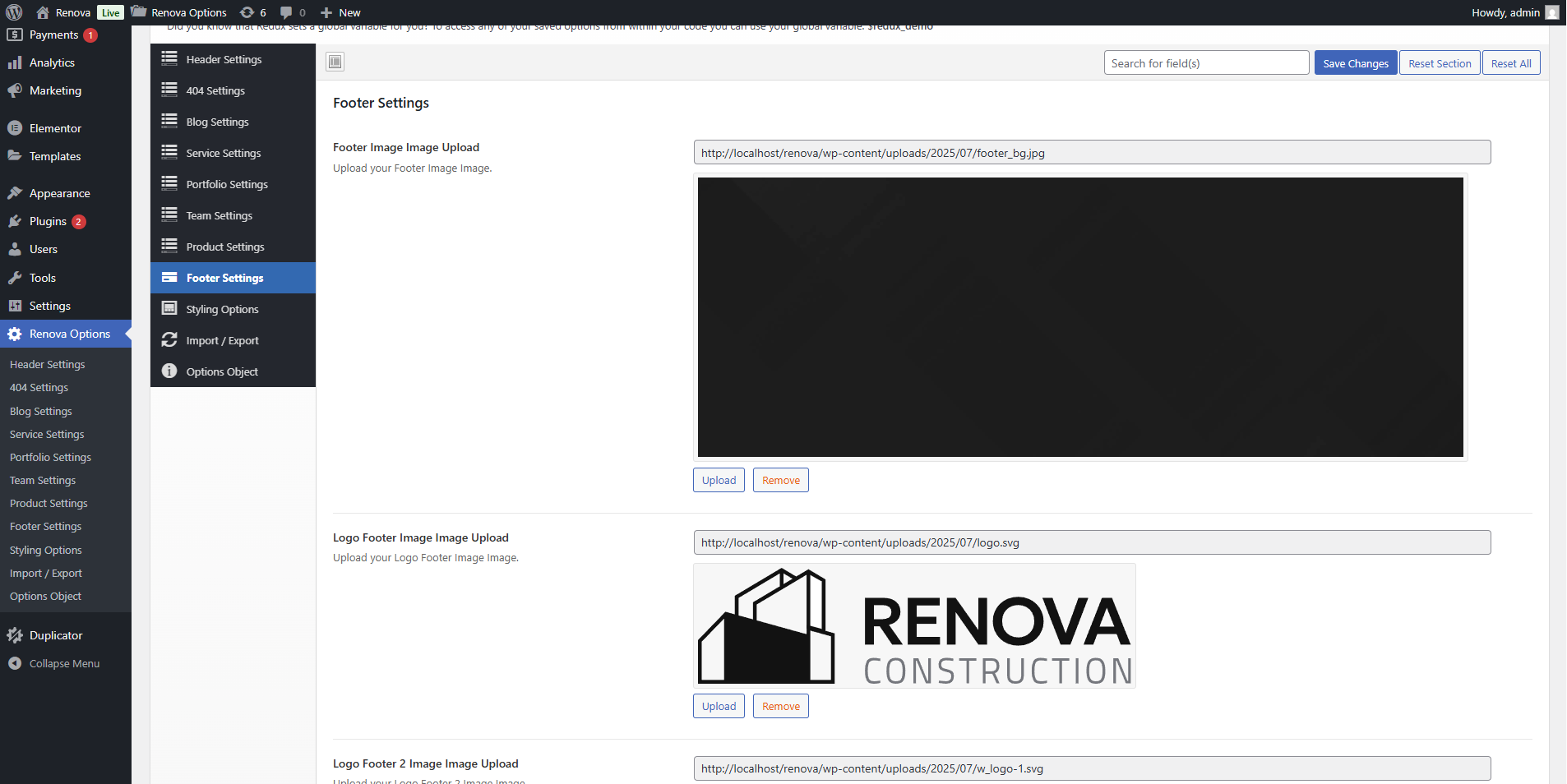Open Header Settings in options panel
Image resolution: width=1567 pixels, height=784 pixels.
pyautogui.click(x=224, y=59)
